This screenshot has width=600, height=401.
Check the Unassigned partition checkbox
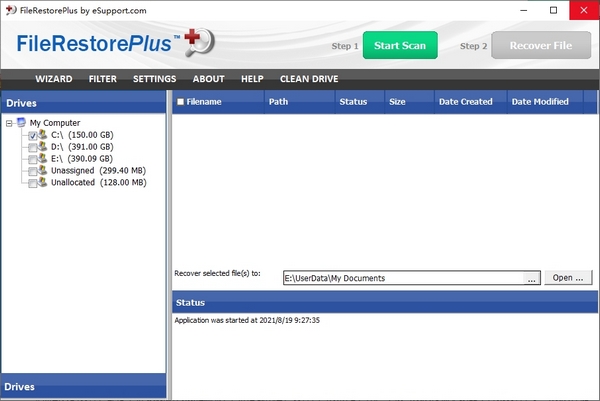tap(33, 171)
